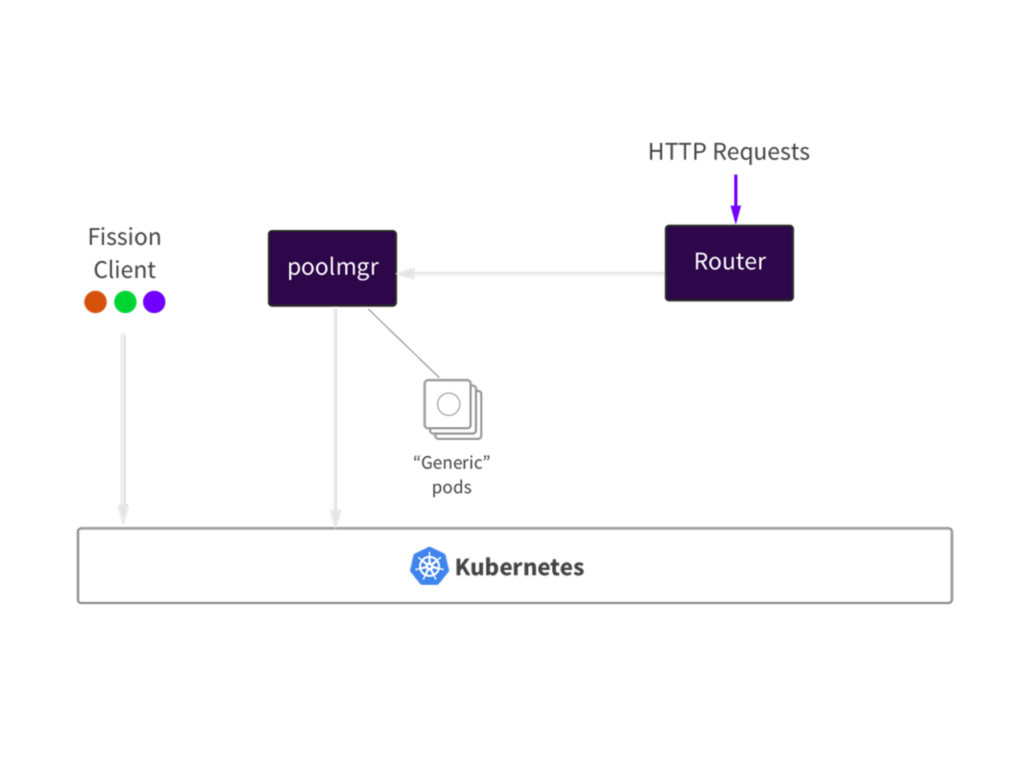Screen dimensions: 1024x768
Task: Select the orange Fission client dot
Action: coord(95,302)
